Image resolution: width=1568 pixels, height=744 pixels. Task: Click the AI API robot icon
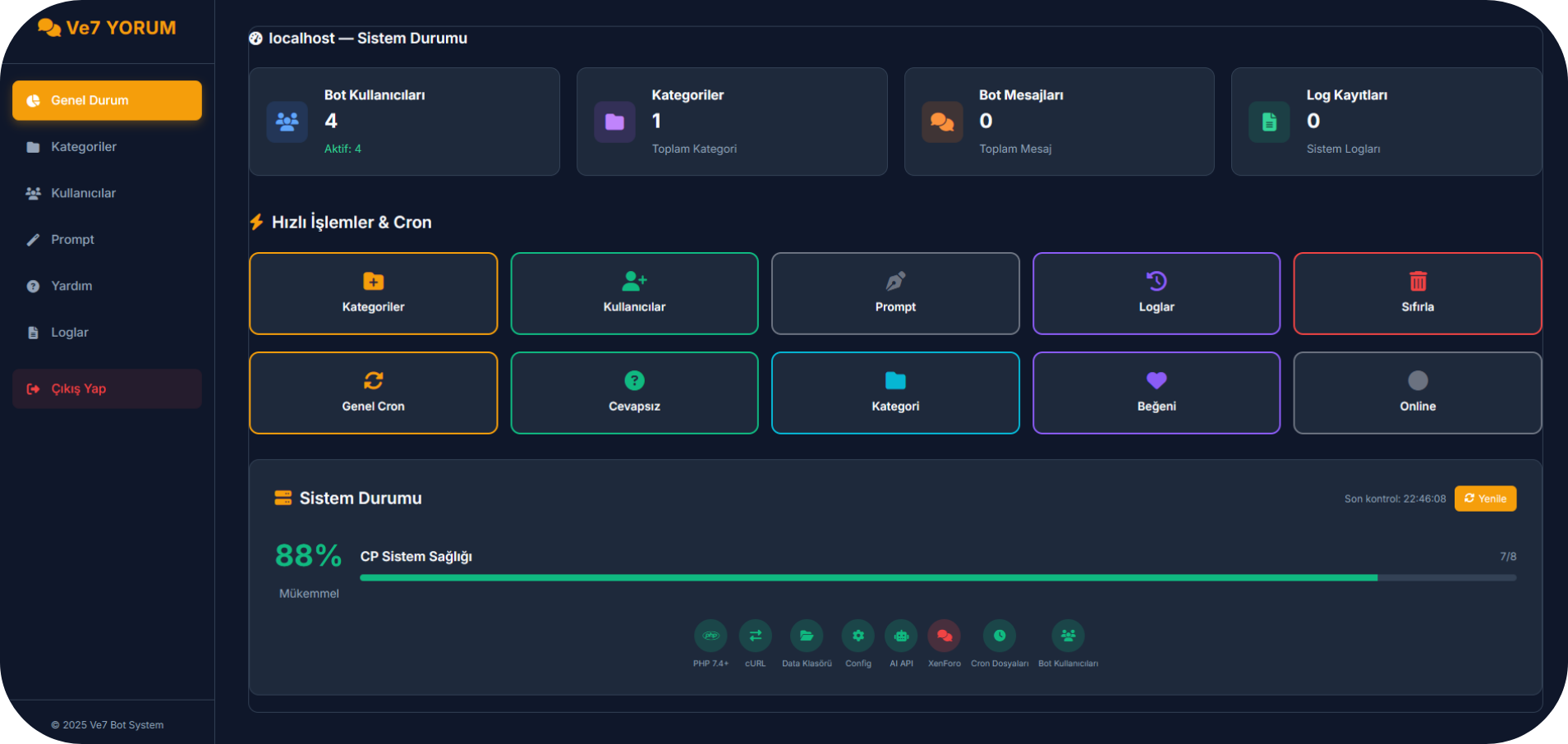(901, 636)
